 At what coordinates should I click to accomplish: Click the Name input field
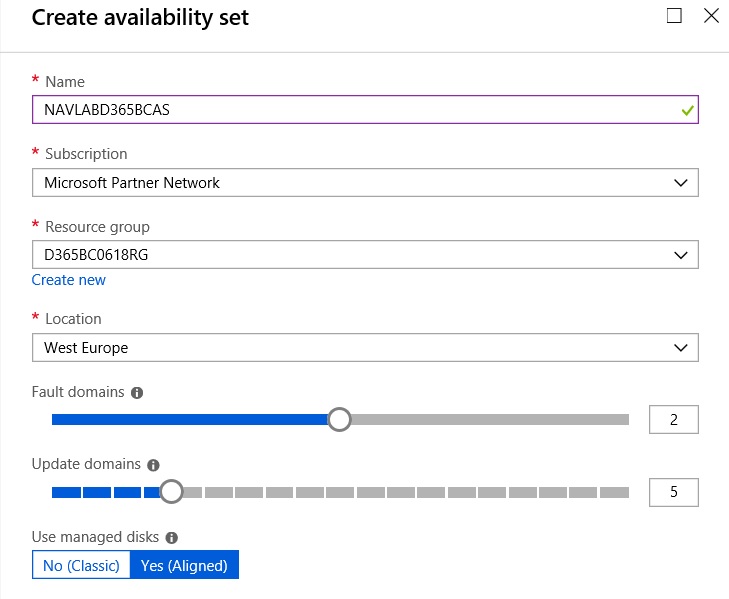(x=365, y=110)
